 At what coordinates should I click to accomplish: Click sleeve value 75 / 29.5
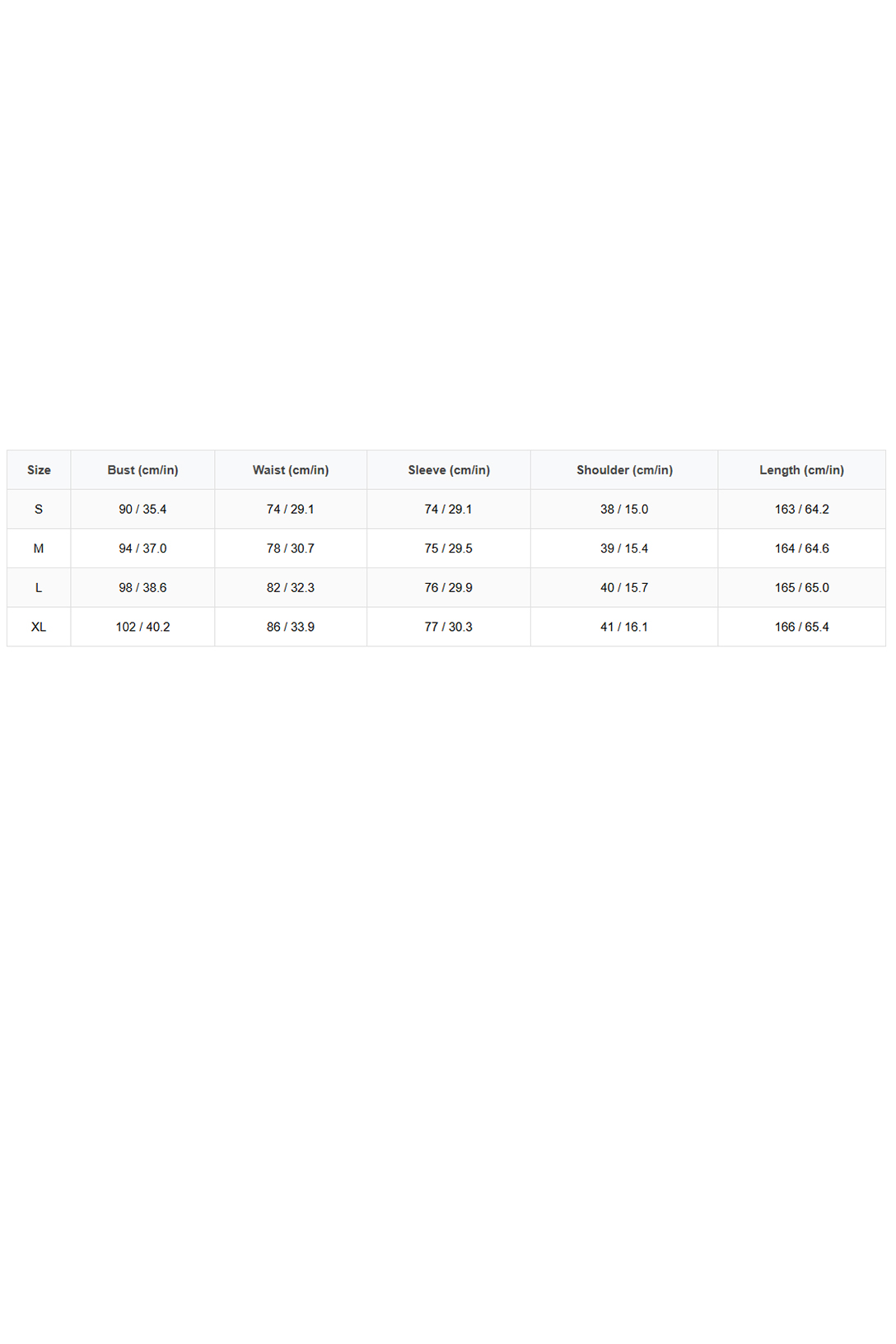449,548
